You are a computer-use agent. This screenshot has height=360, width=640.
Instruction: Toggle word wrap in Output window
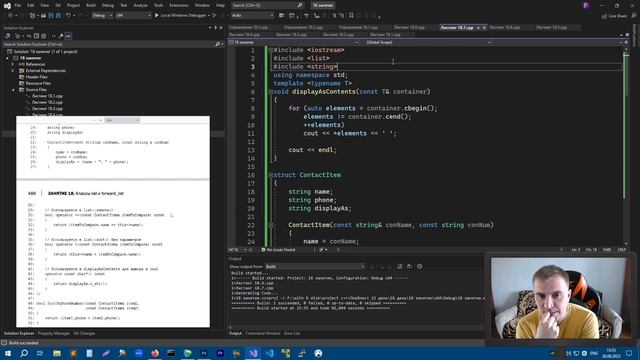coord(409,267)
